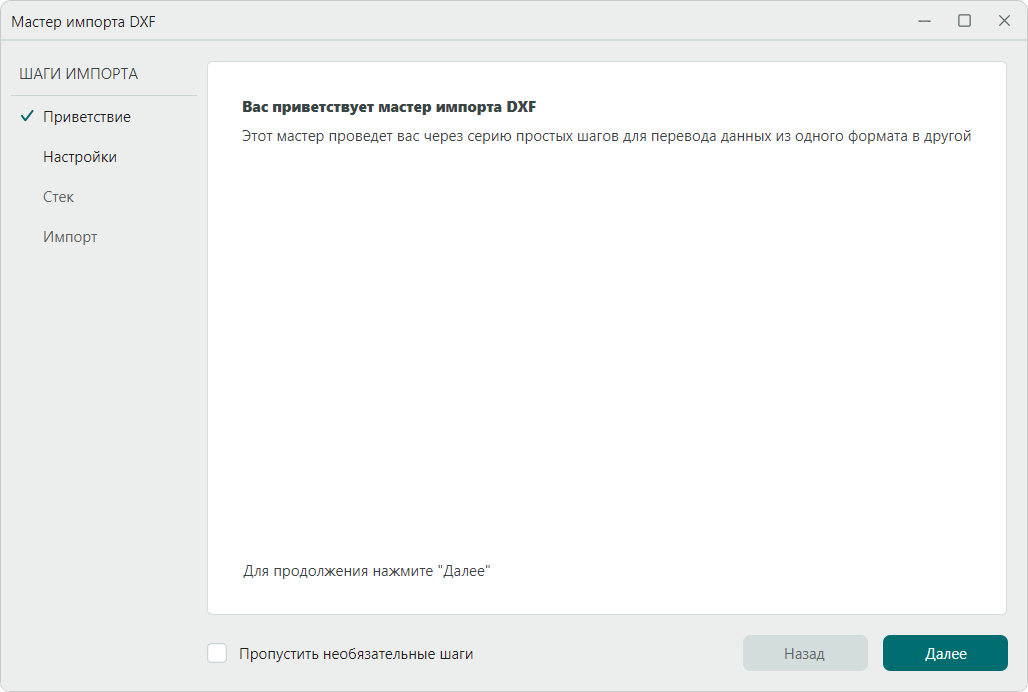Click the checkmark icon beside Приветствие

[x=27, y=116]
